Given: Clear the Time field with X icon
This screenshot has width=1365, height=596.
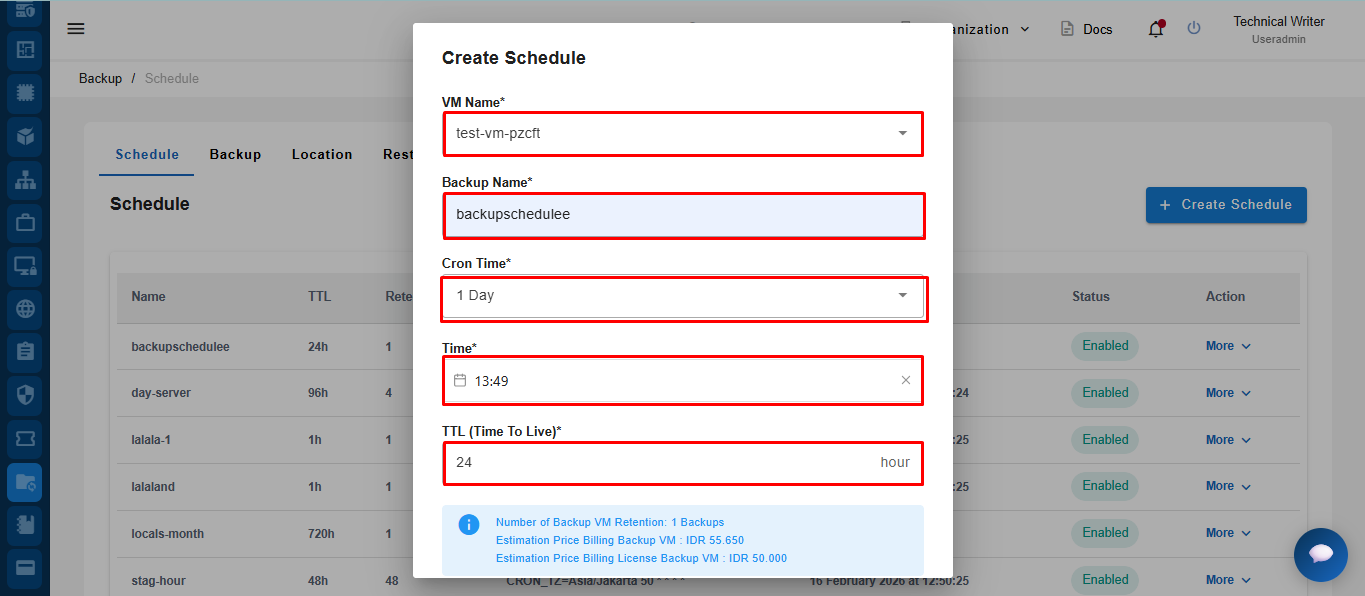Looking at the screenshot, I should point(906,380).
